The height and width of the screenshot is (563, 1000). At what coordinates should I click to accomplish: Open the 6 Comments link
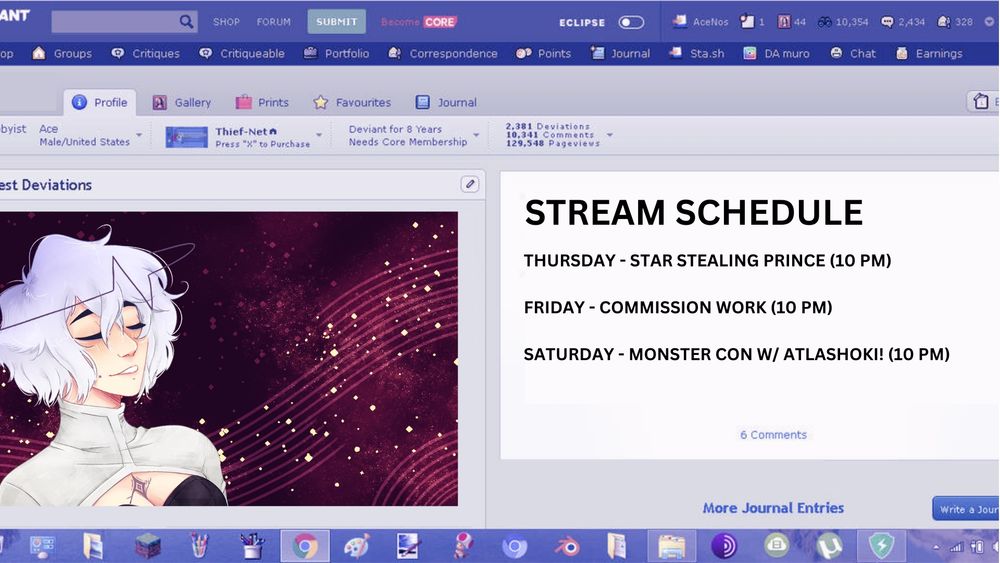click(773, 435)
